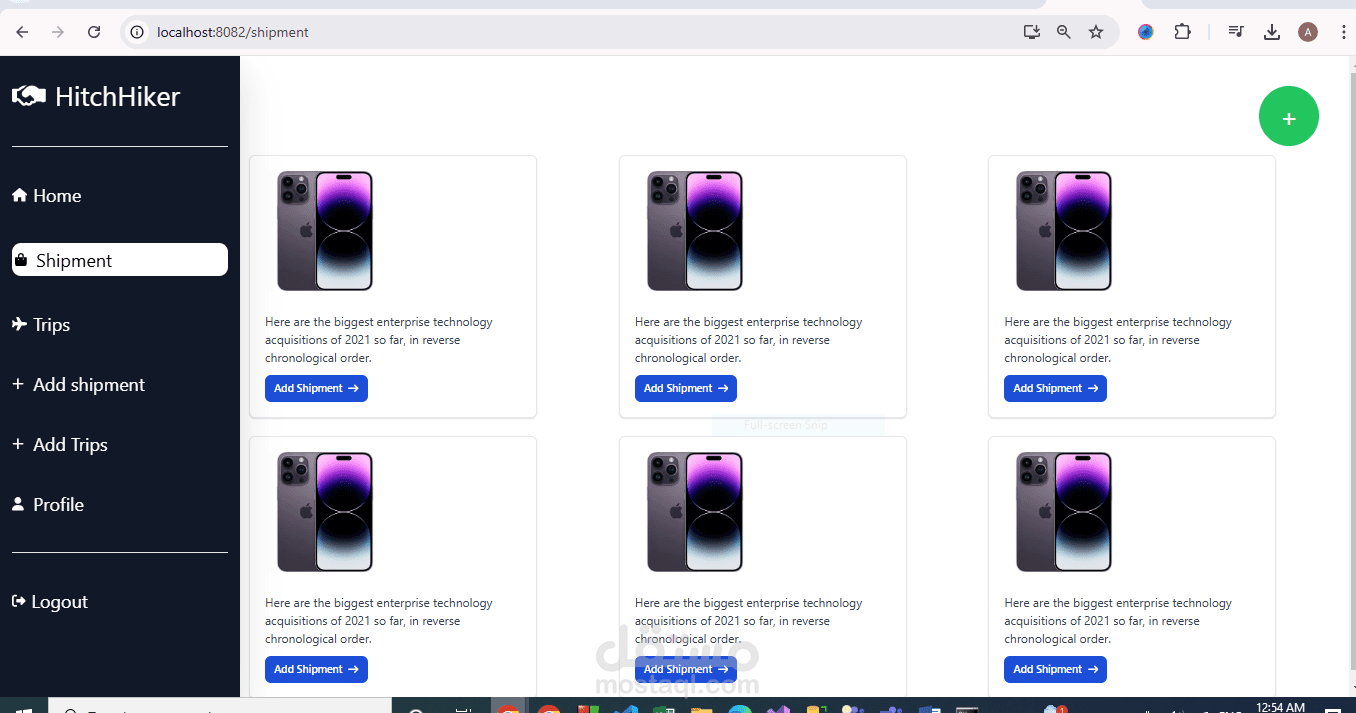Log out using the Logout link

(x=50, y=602)
